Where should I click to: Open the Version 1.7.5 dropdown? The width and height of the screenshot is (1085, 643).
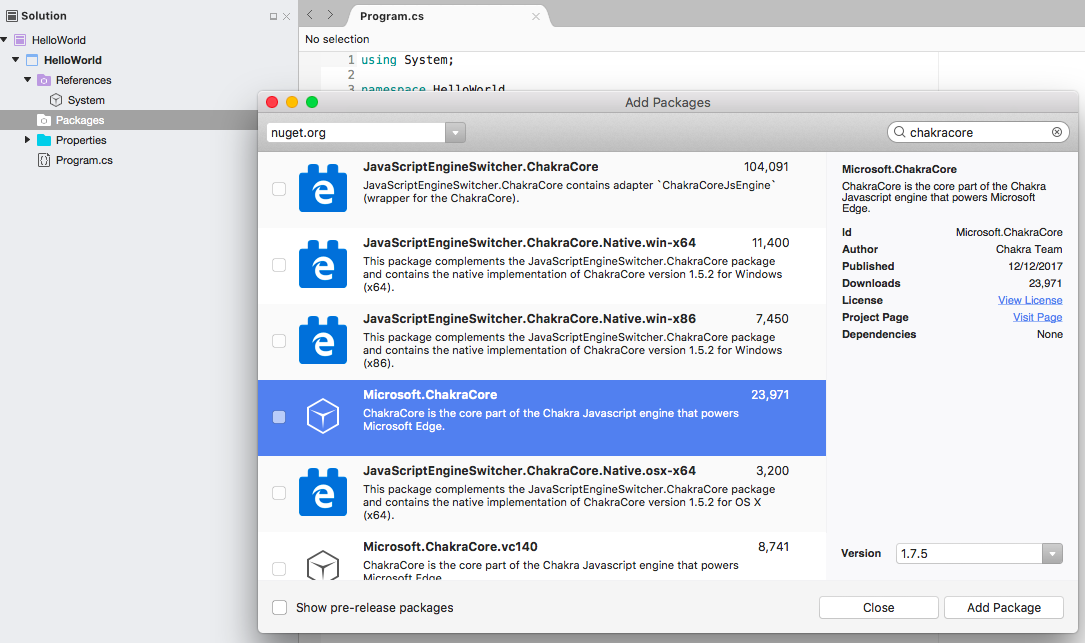(1052, 554)
